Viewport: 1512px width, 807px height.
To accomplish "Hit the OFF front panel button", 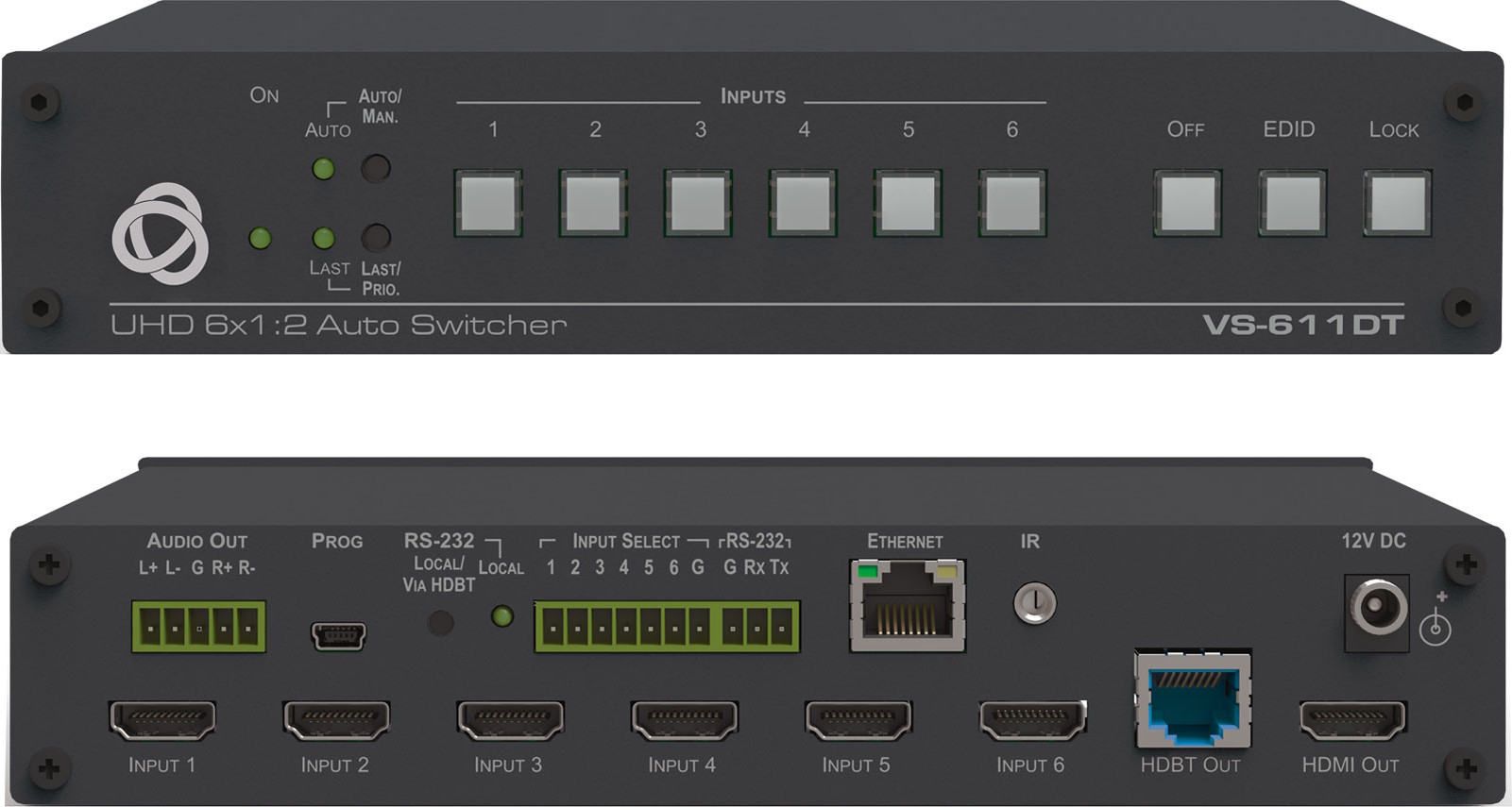I will point(1187,203).
